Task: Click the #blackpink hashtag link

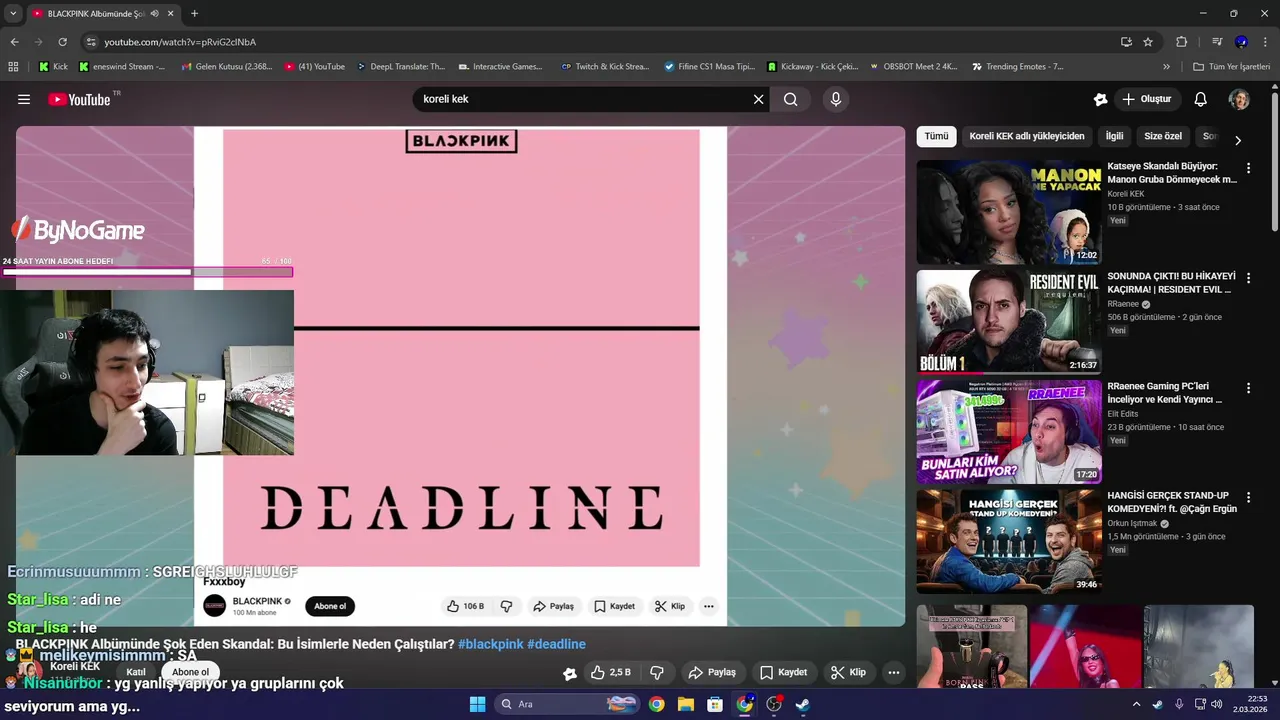Action: coord(491,644)
